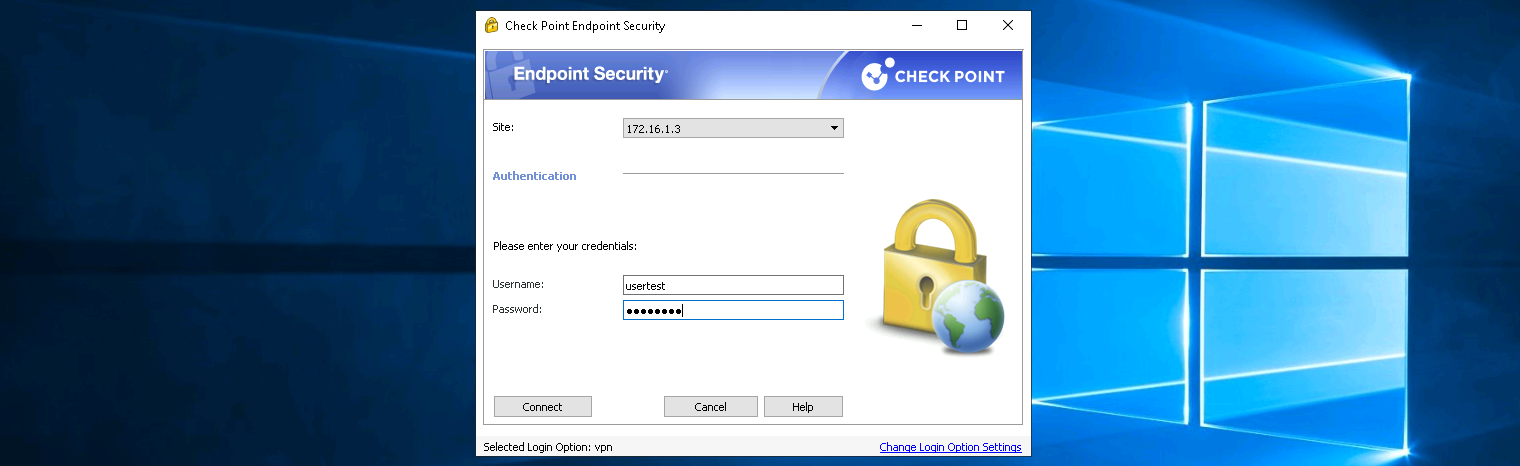
Task: Click the Check Point logo in banner
Action: click(933, 76)
